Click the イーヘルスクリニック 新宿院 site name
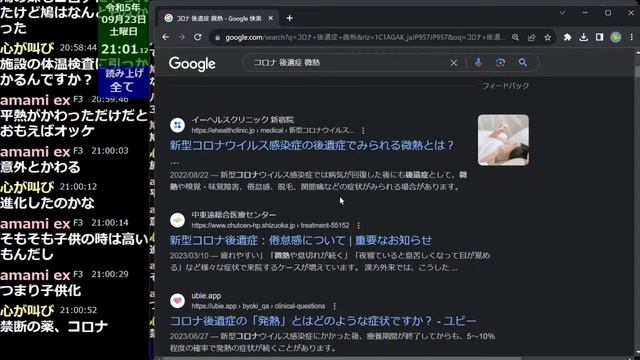This screenshot has width=640, height=360. 243,120
